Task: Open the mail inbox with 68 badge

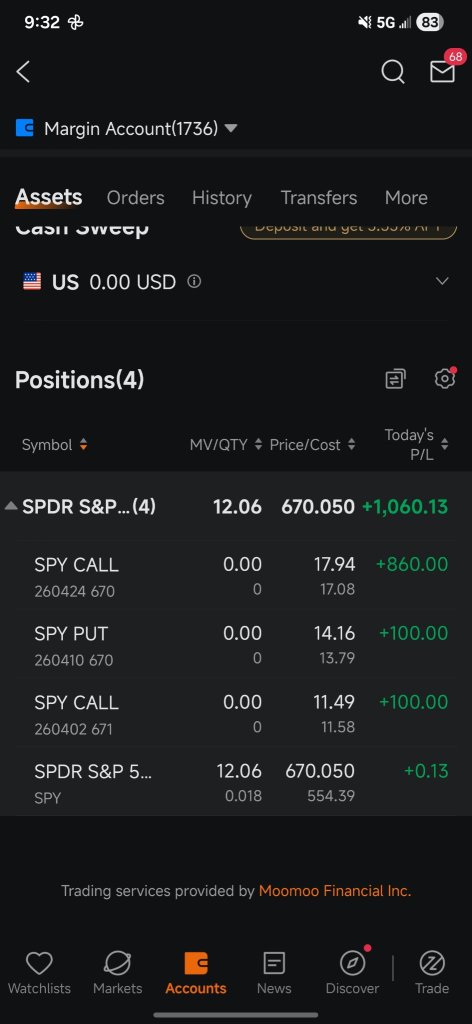Action: 443,72
